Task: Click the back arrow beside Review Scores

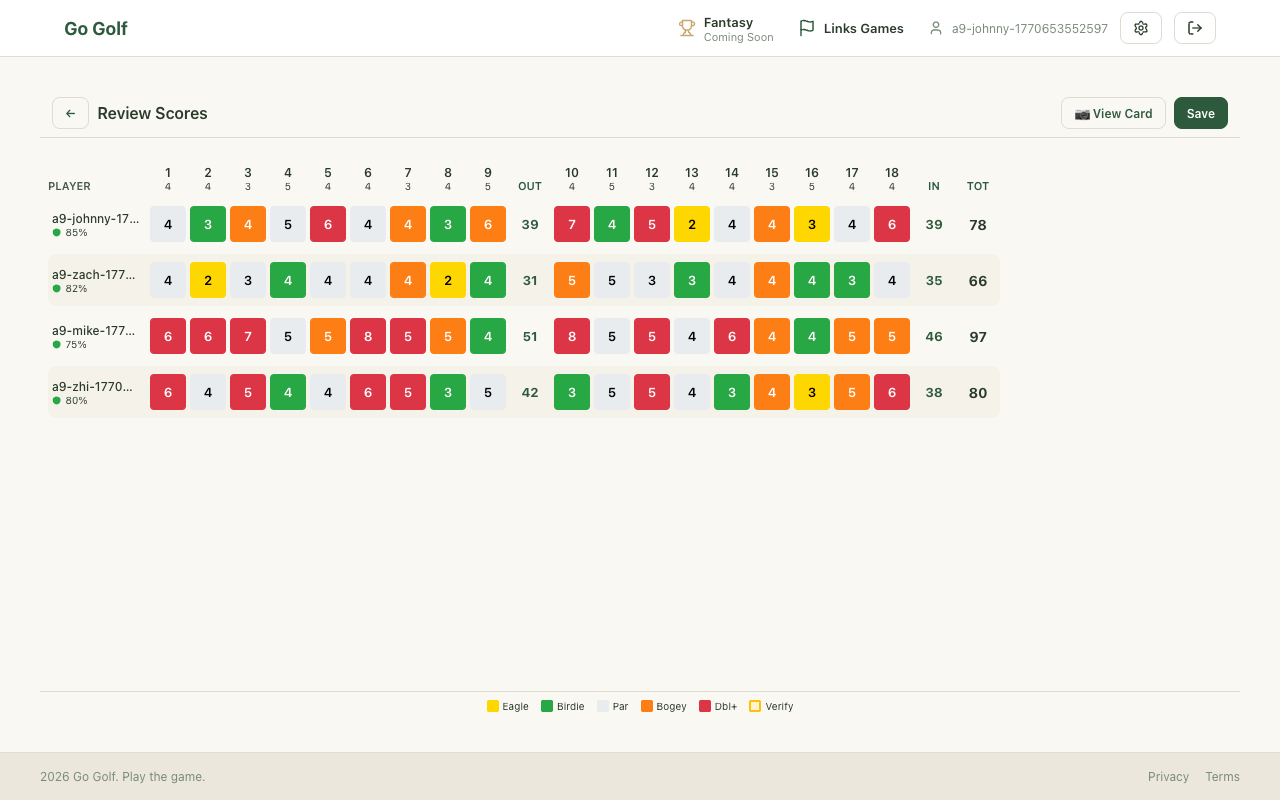Action: 70,113
